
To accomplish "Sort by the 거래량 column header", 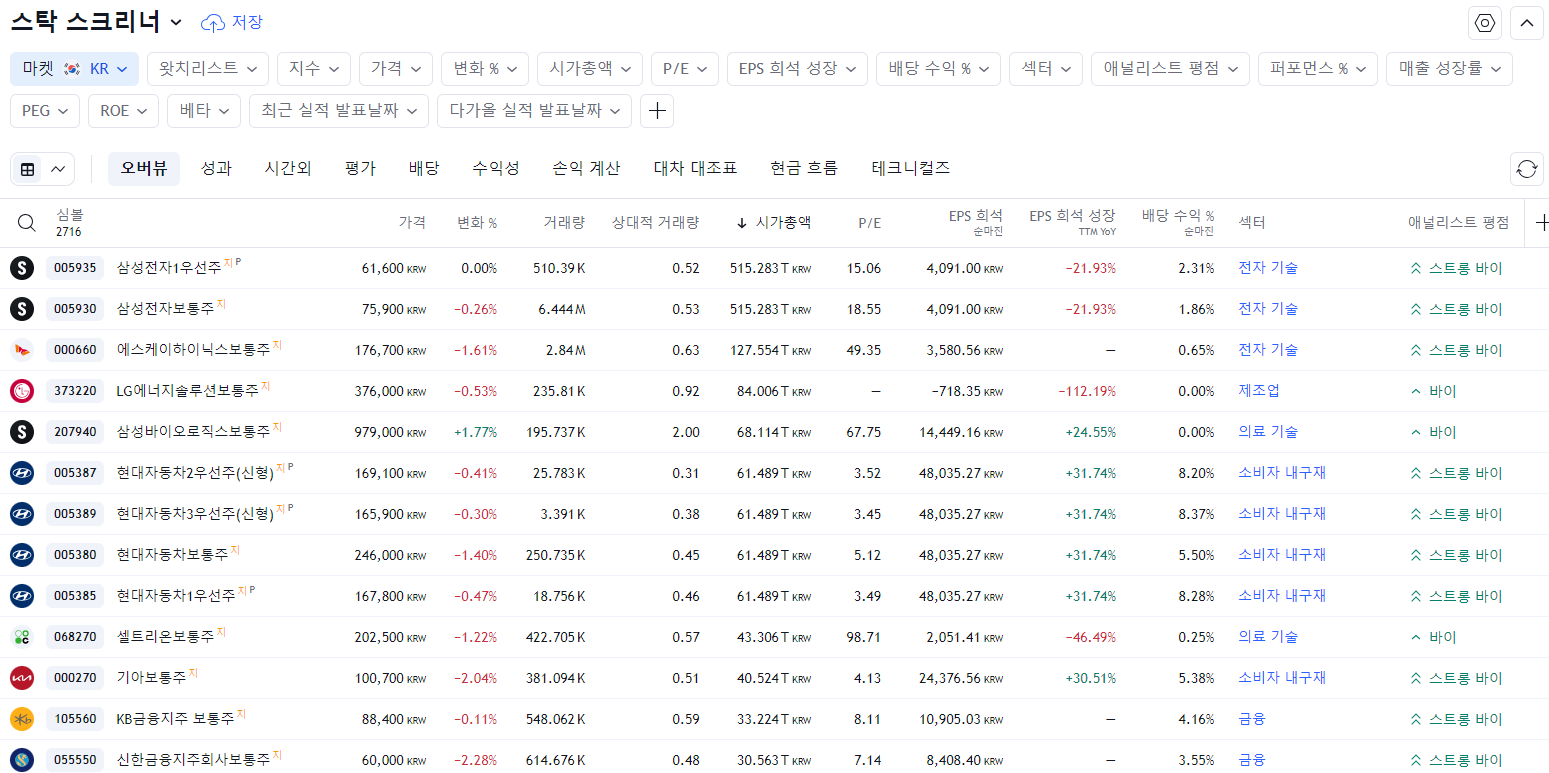I will pyautogui.click(x=564, y=223).
